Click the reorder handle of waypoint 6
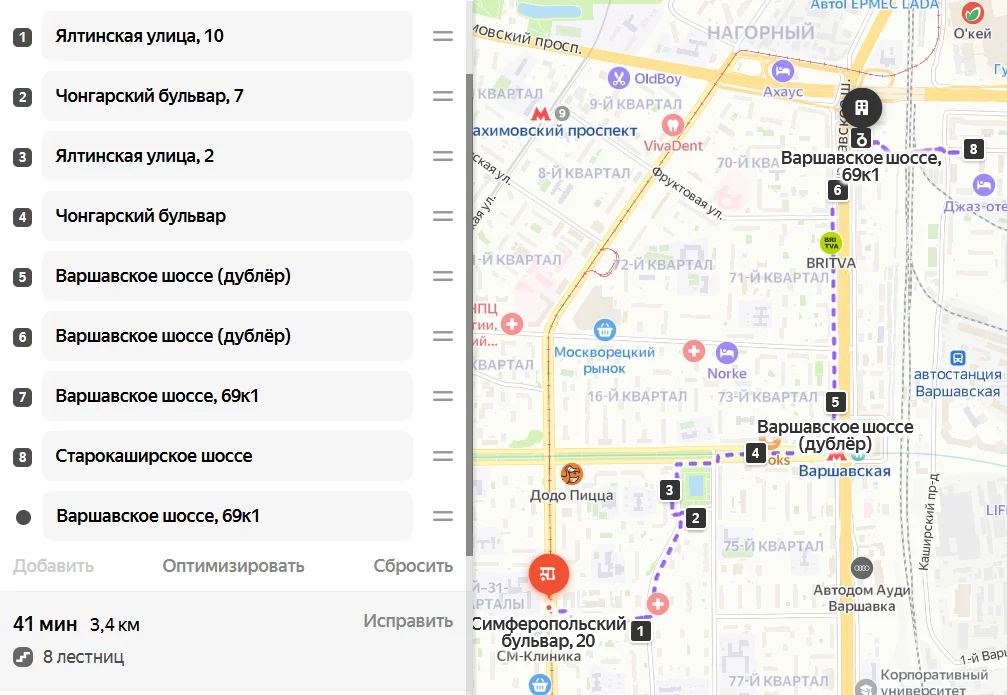The image size is (1007, 695). (442, 336)
